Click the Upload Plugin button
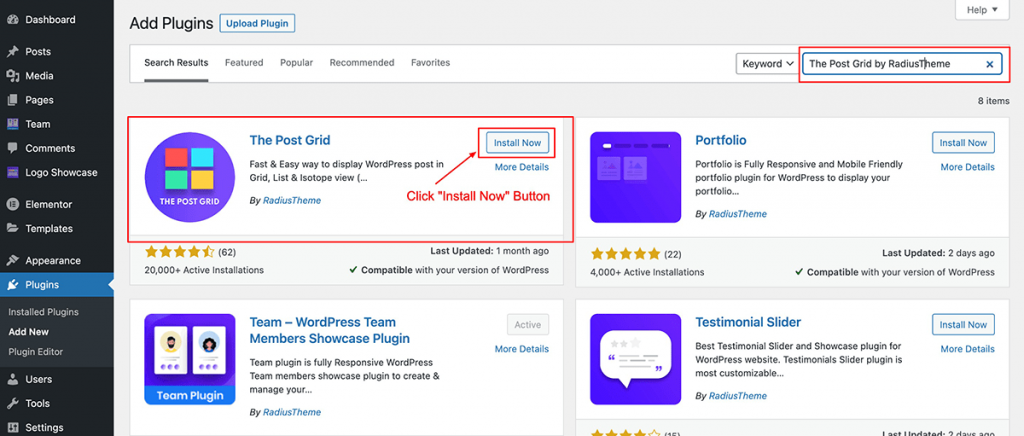The width and height of the screenshot is (1024, 436). (257, 23)
